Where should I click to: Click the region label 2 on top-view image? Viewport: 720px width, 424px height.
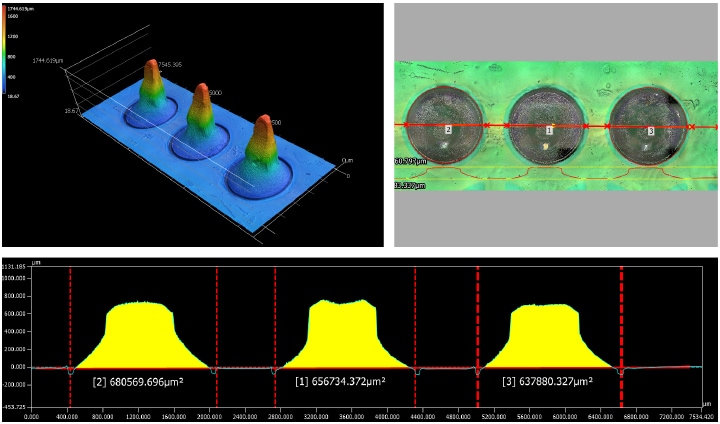click(x=449, y=131)
